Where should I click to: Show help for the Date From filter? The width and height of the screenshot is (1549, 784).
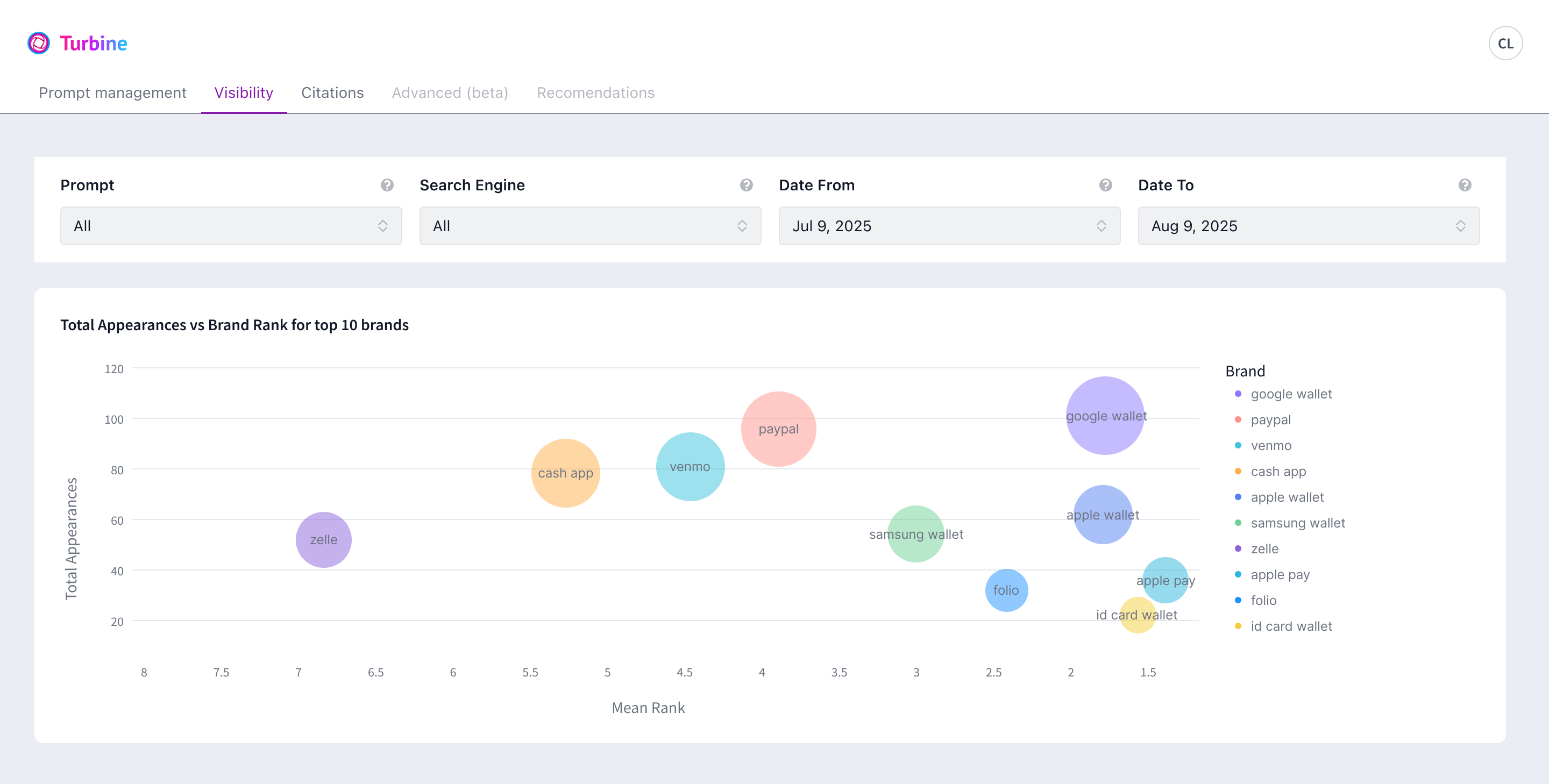[1105, 185]
